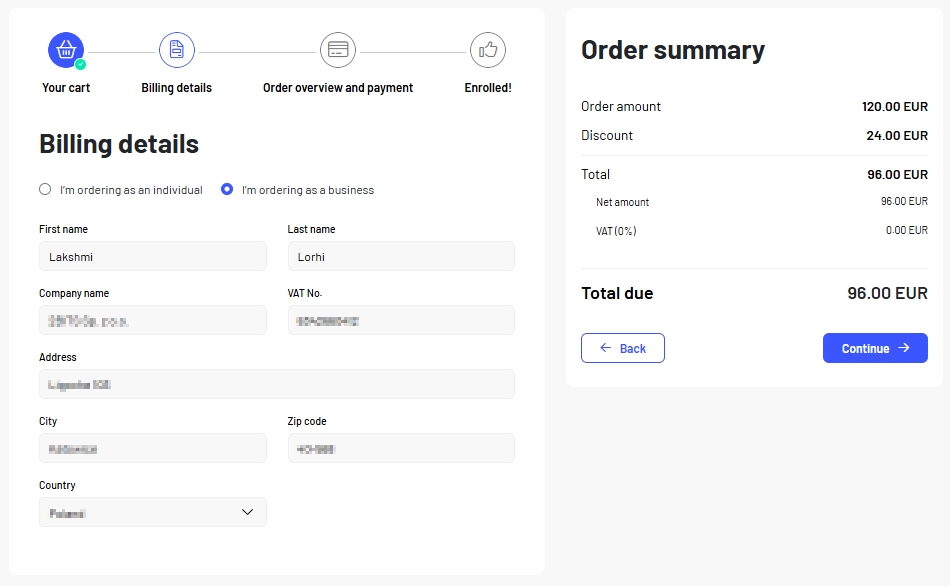
Task: Click the Total due 96.00 EUR value
Action: coord(887,293)
